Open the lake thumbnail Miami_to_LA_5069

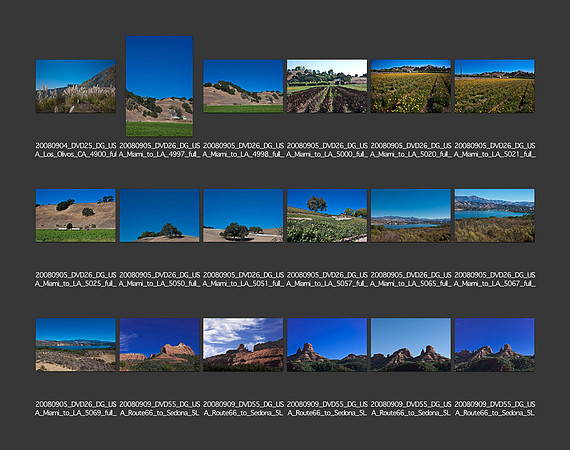point(76,345)
